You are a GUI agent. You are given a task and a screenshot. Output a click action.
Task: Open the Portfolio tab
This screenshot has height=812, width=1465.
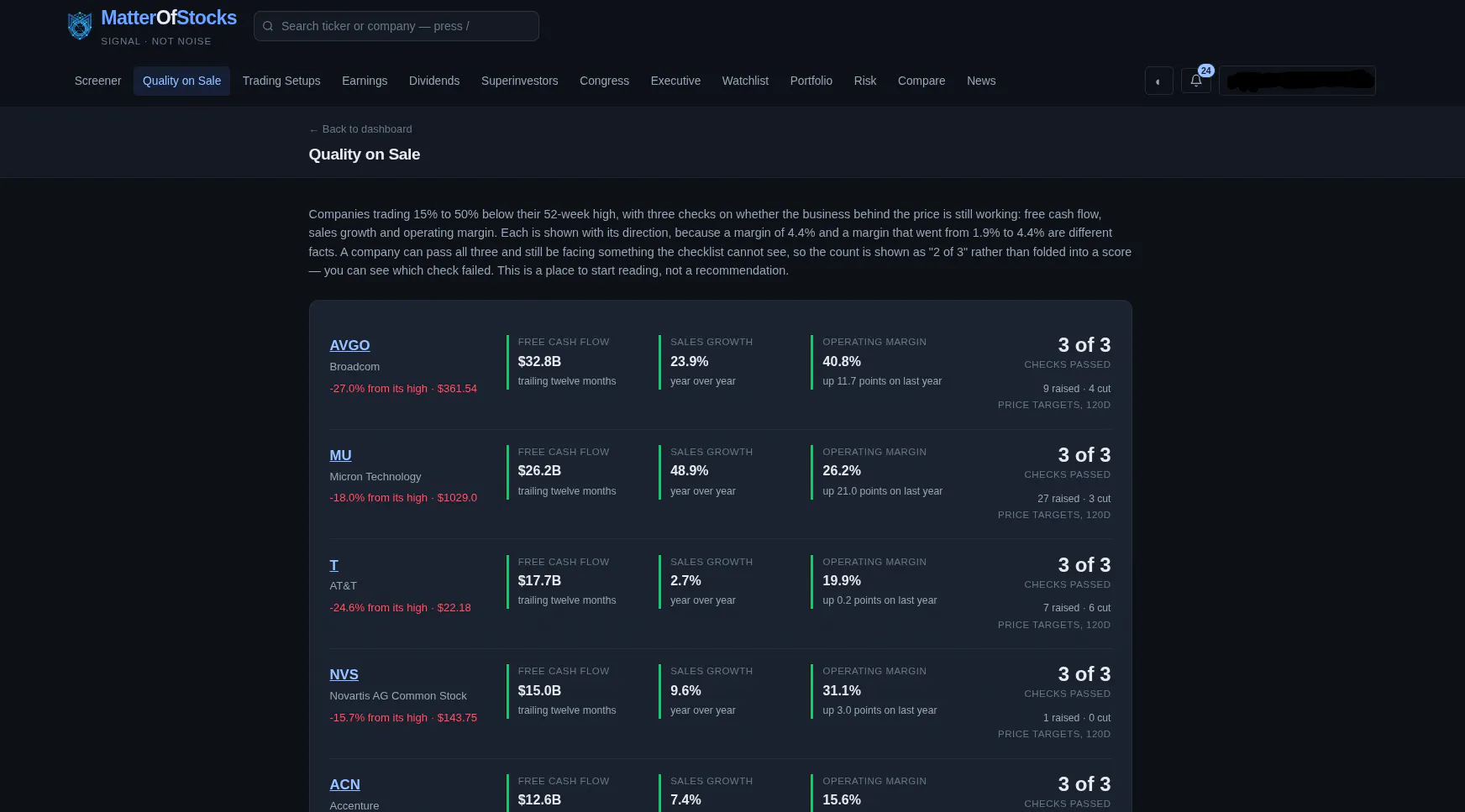point(811,81)
